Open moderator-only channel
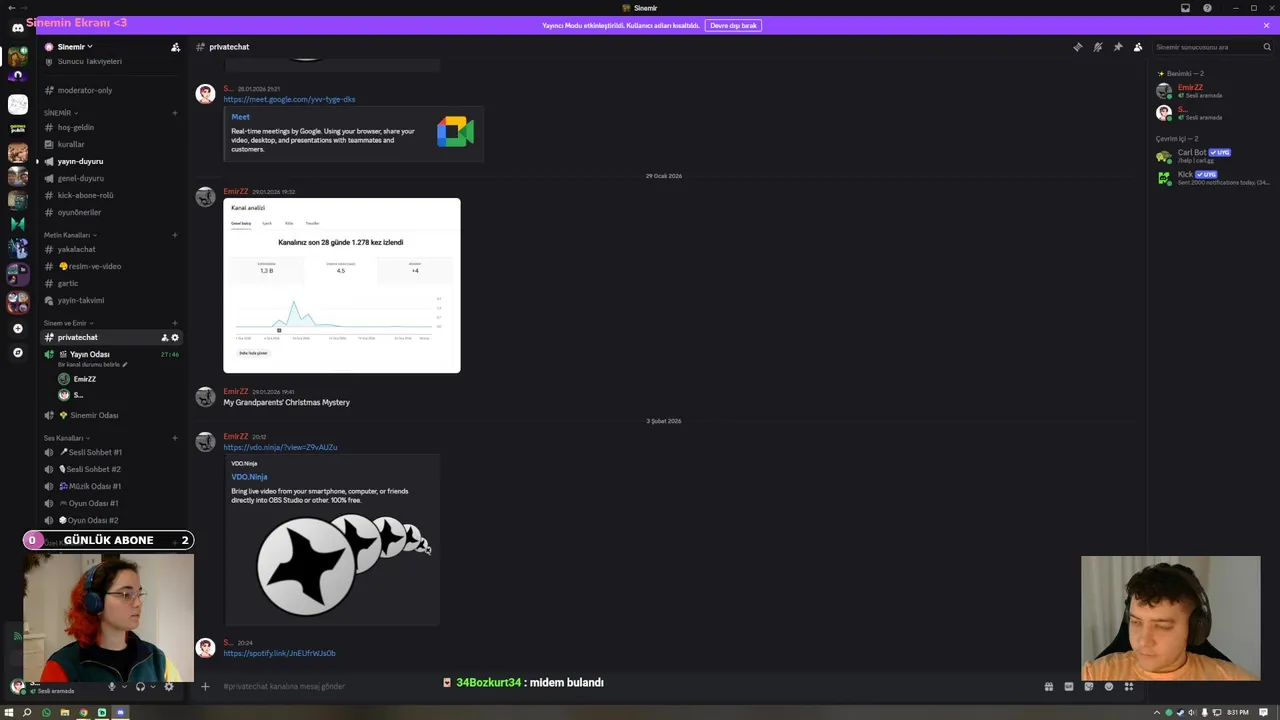Viewport: 1280px width, 720px height. [x=110, y=90]
